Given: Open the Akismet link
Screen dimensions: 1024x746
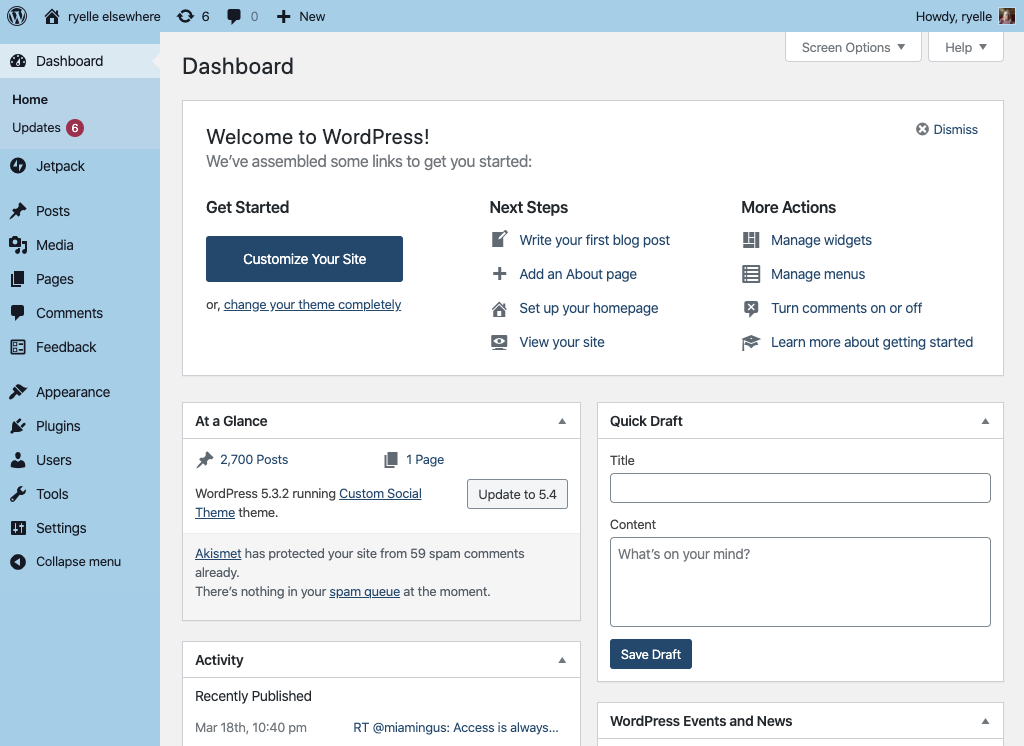Looking at the screenshot, I should [218, 553].
